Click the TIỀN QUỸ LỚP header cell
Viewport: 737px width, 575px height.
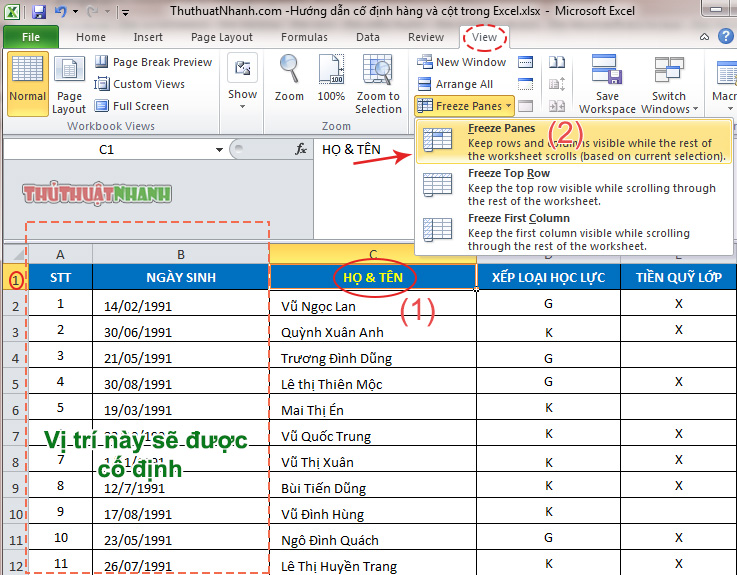(679, 277)
